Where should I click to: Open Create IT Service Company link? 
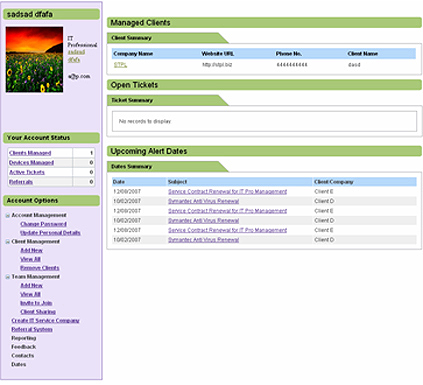(45, 320)
